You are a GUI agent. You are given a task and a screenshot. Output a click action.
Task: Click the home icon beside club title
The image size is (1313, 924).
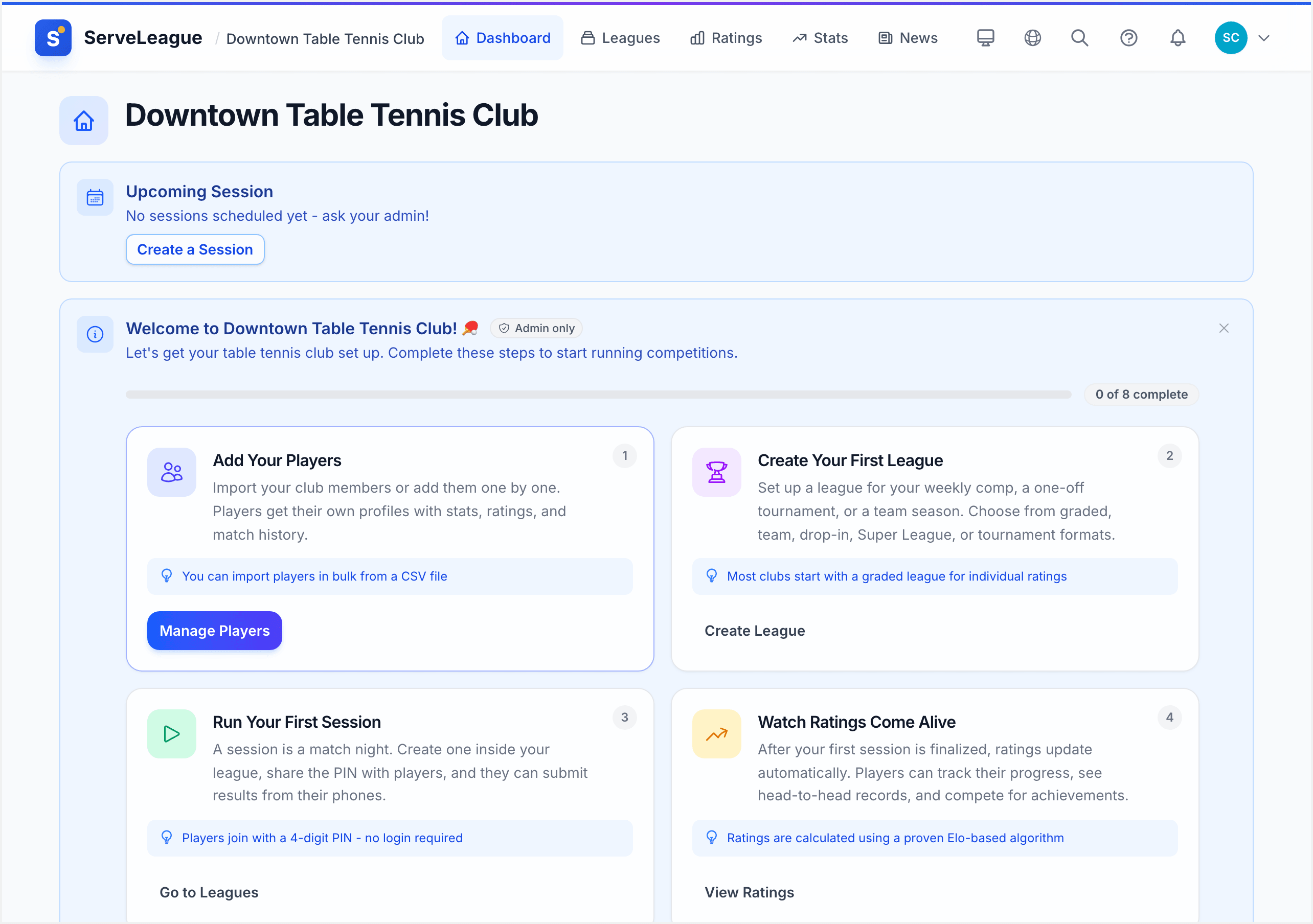coord(83,121)
